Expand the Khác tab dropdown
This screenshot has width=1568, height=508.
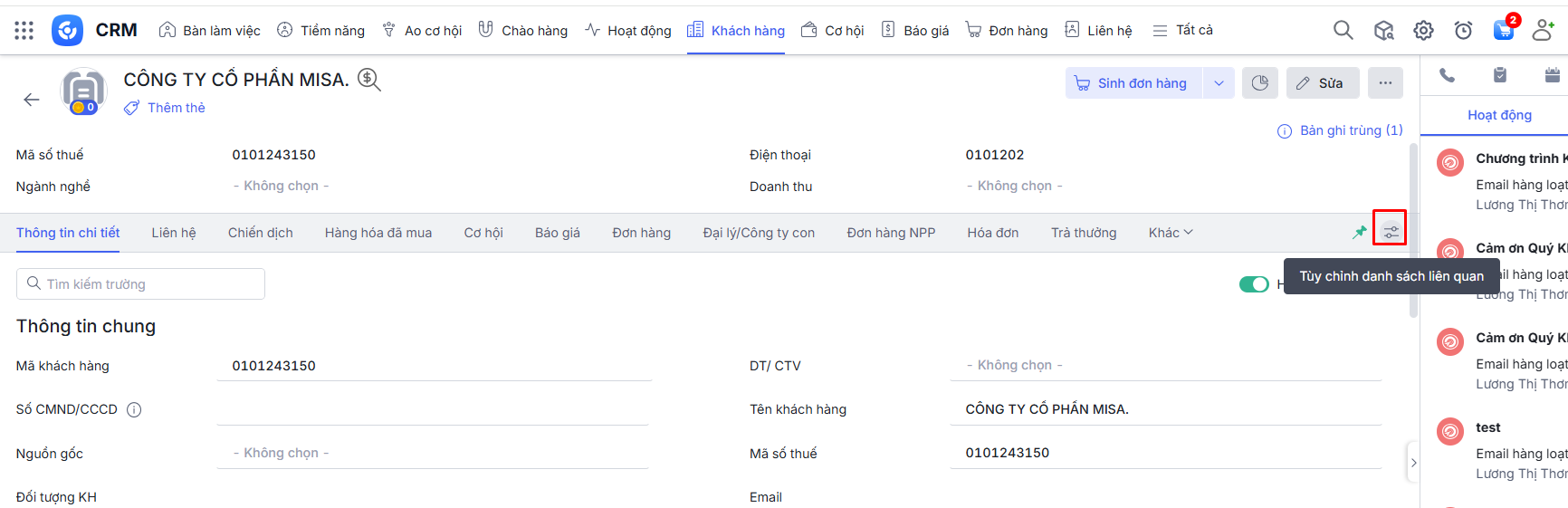(x=1171, y=233)
